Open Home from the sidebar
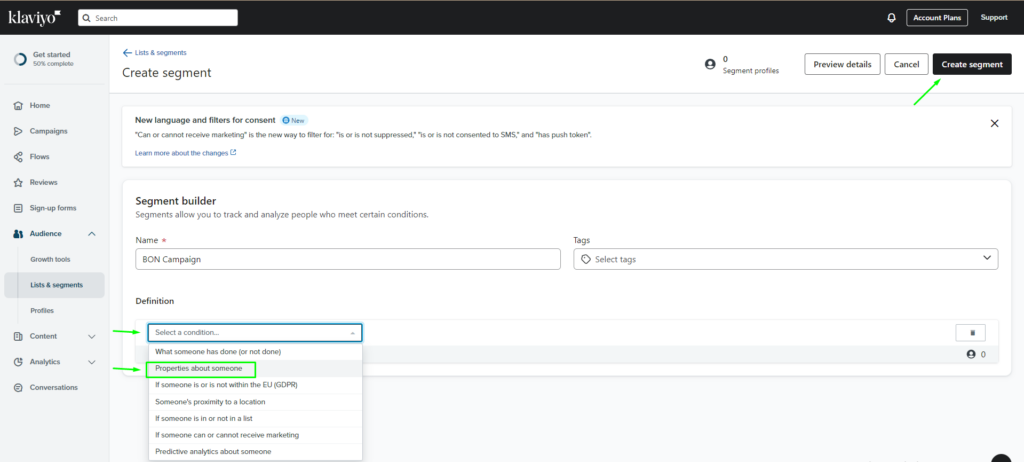The height and width of the screenshot is (462, 1024). coord(40,105)
